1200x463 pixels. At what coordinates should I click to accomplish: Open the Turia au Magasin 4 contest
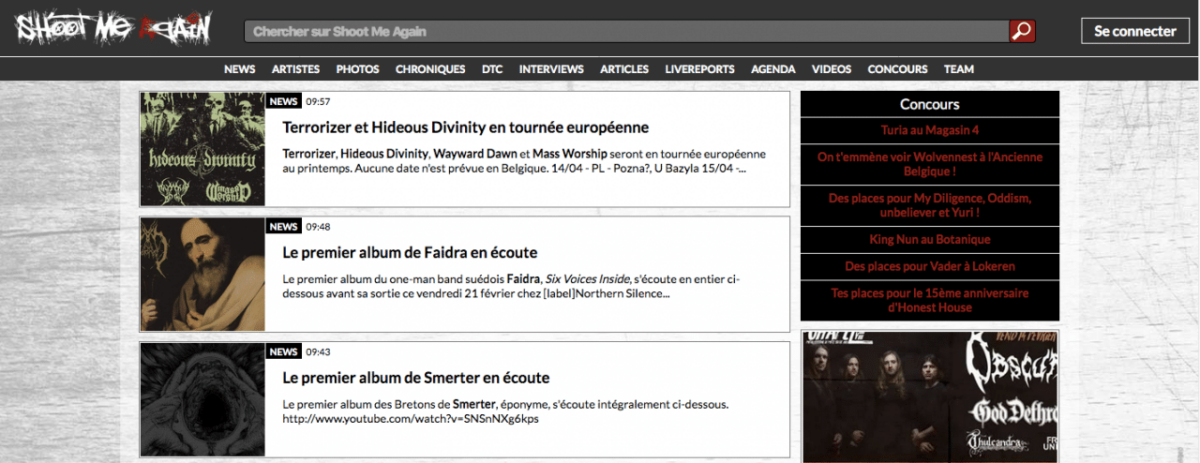coord(929,130)
